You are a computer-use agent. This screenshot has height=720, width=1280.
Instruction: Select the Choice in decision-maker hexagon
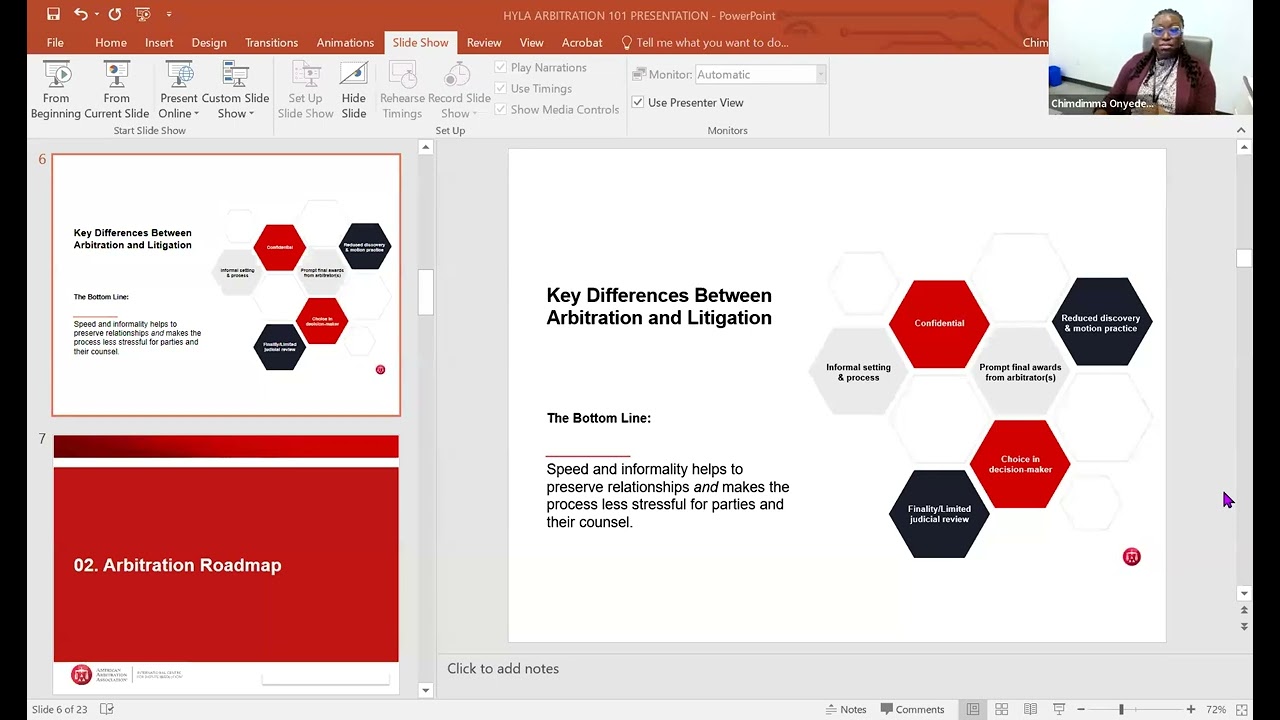click(1020, 464)
